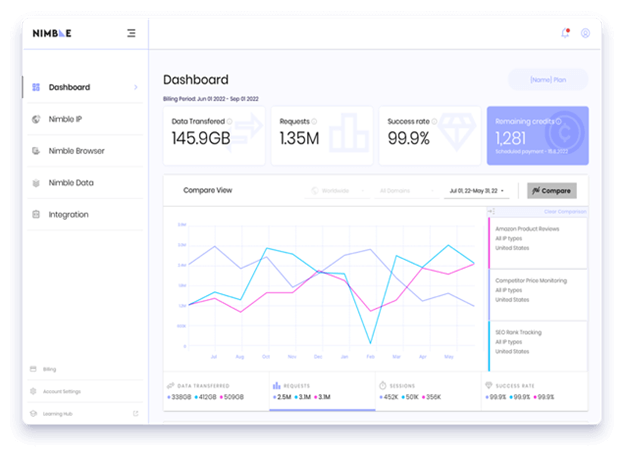This screenshot has width=624, height=453.
Task: Click the Compare button
Action: (x=551, y=190)
